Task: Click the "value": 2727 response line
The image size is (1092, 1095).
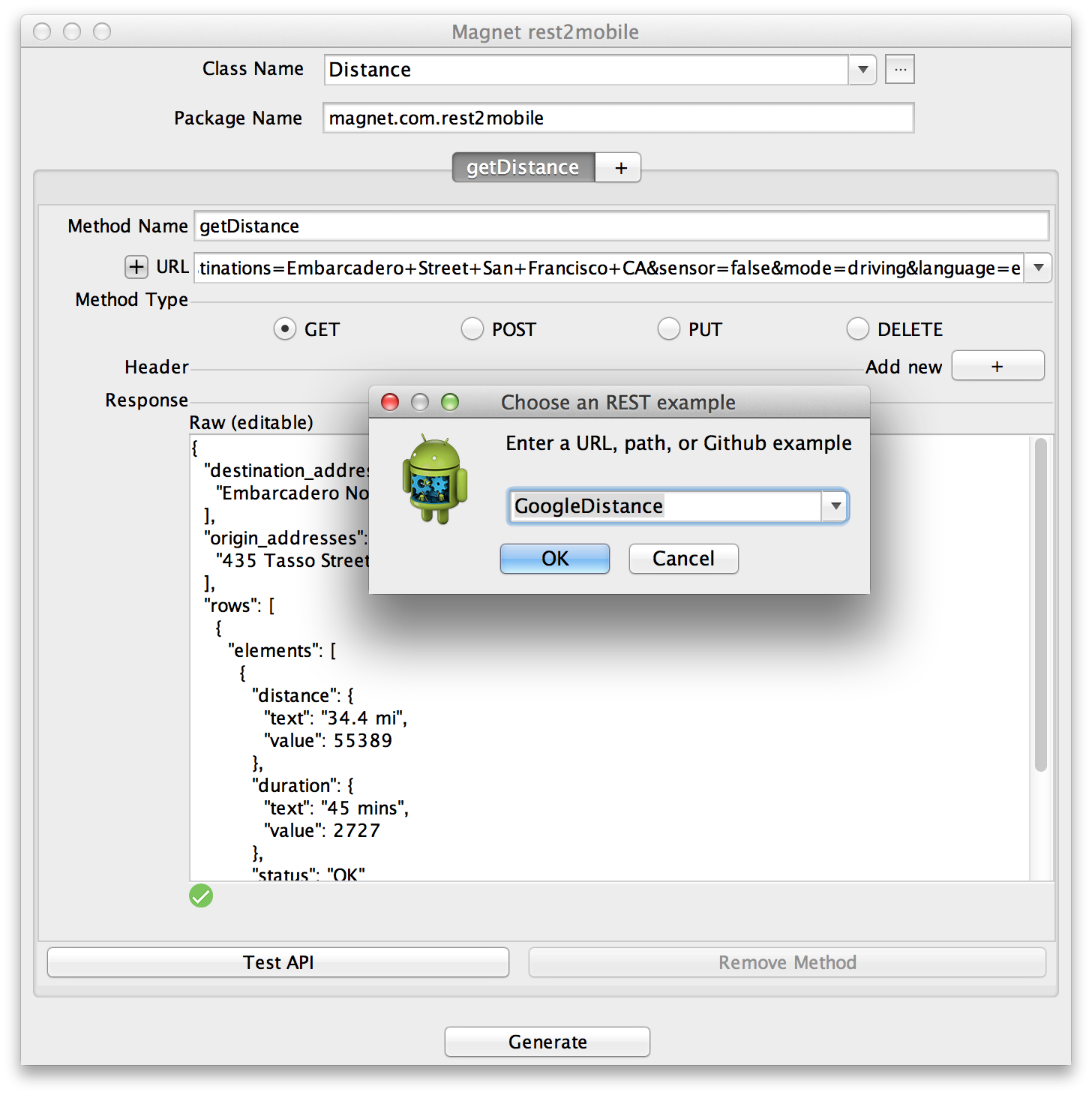Action: [x=322, y=830]
